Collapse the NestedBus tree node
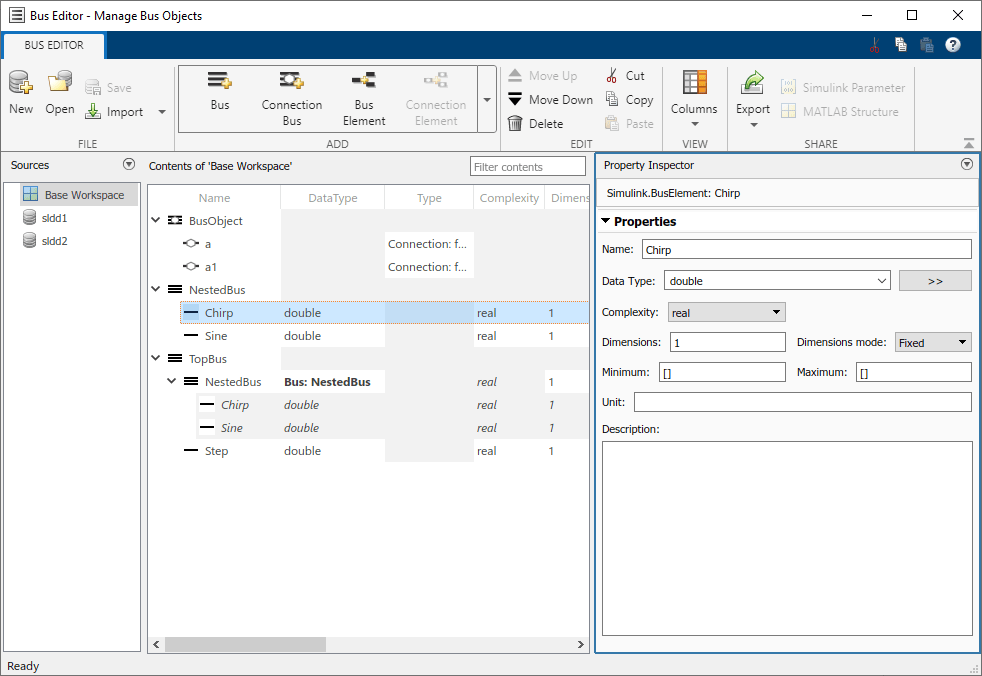The width and height of the screenshot is (982, 676). point(156,289)
